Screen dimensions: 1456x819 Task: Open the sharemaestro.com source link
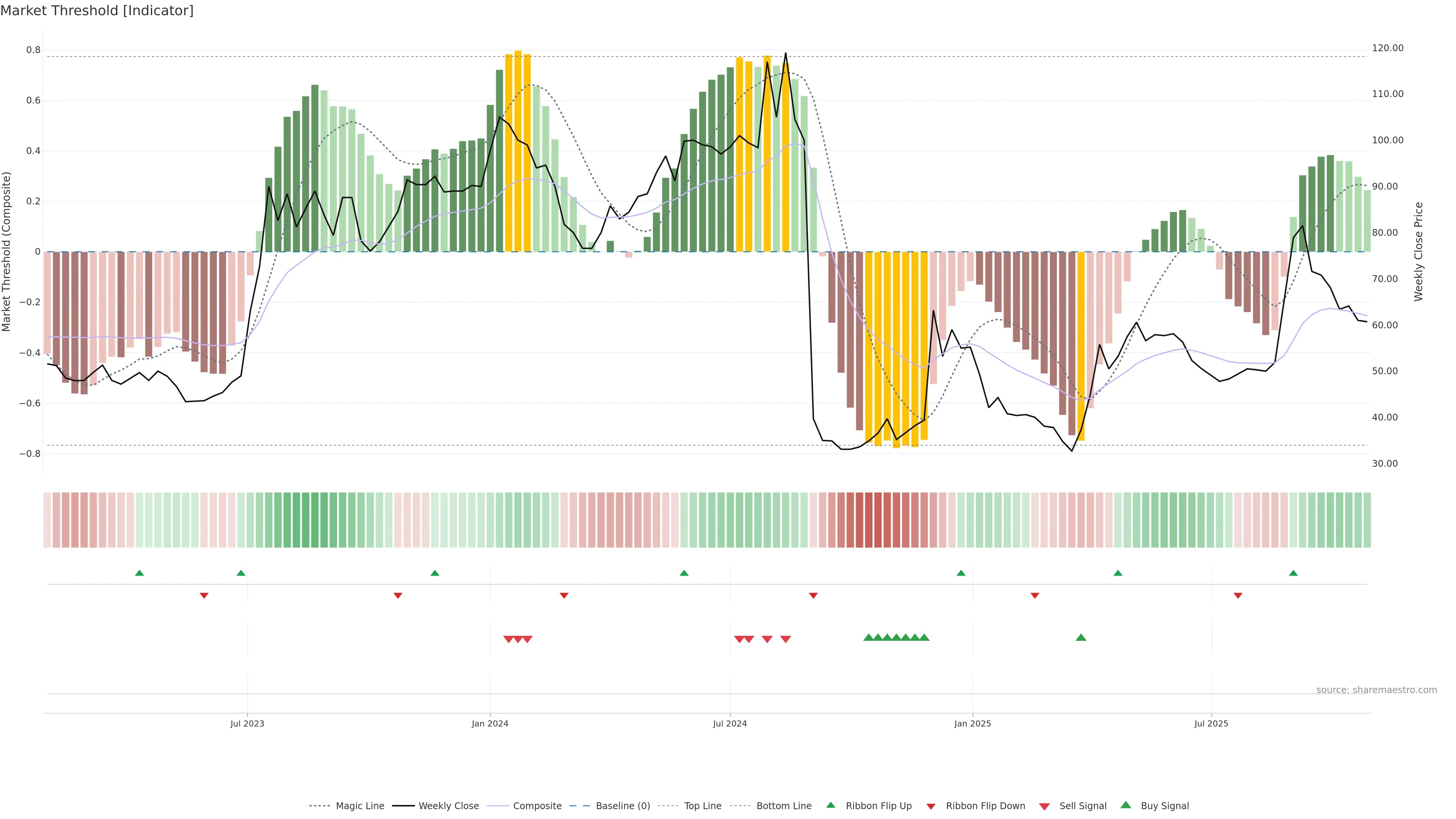click(1376, 690)
